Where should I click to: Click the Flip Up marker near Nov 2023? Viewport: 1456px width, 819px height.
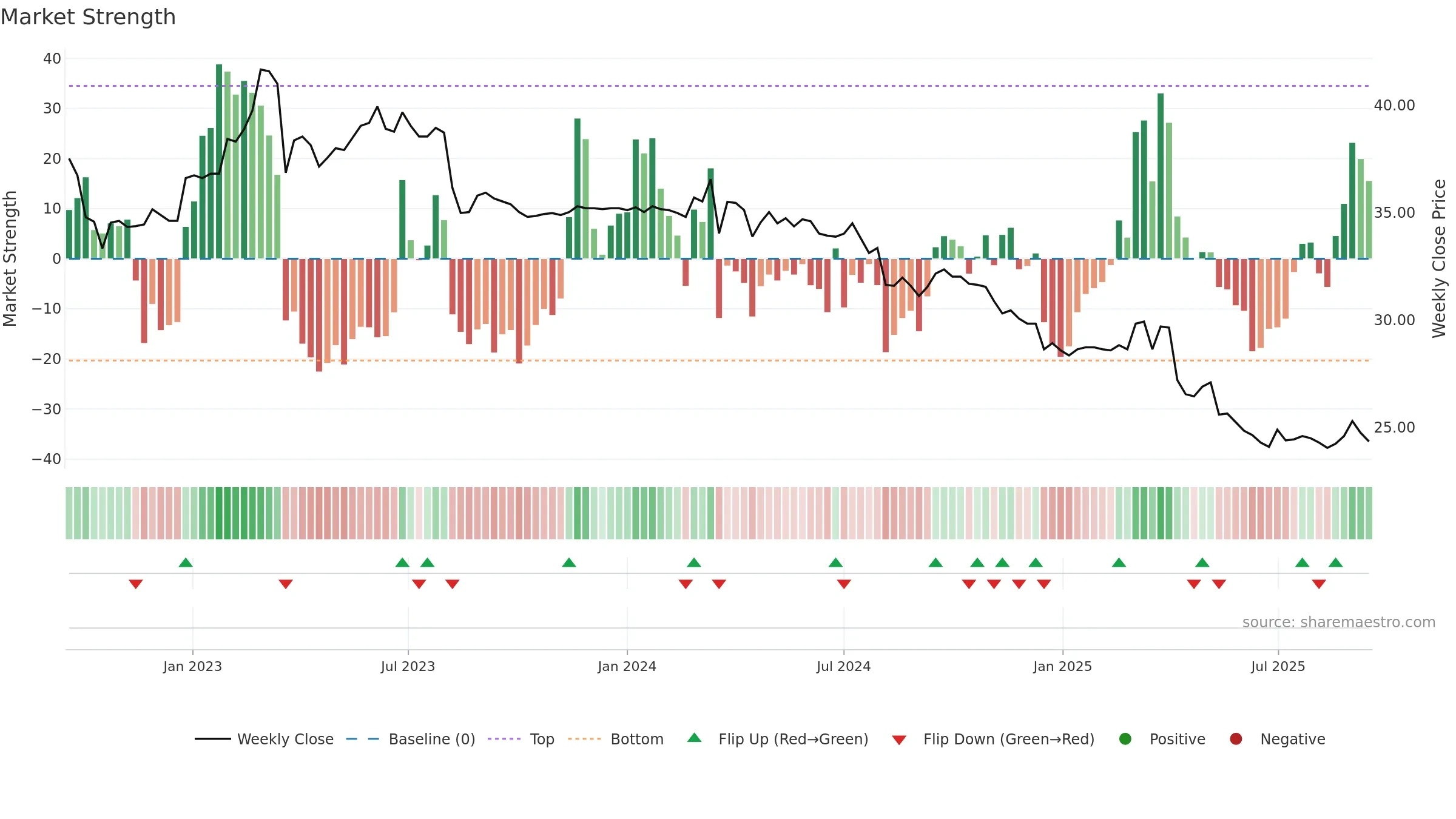569,562
